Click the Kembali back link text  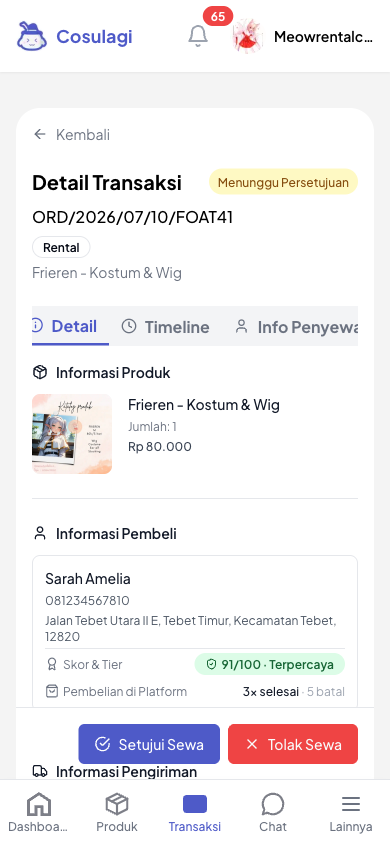pyautogui.click(x=83, y=135)
